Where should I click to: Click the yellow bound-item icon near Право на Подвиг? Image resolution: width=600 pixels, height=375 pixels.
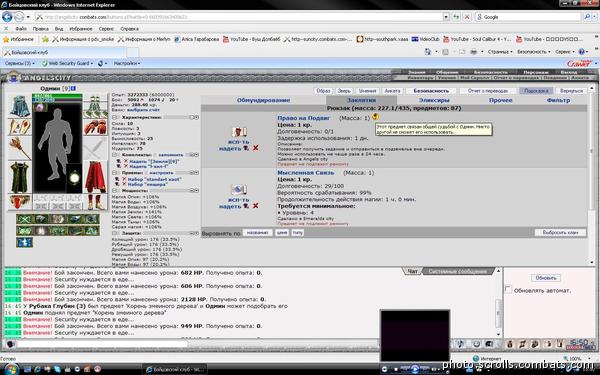(375, 117)
